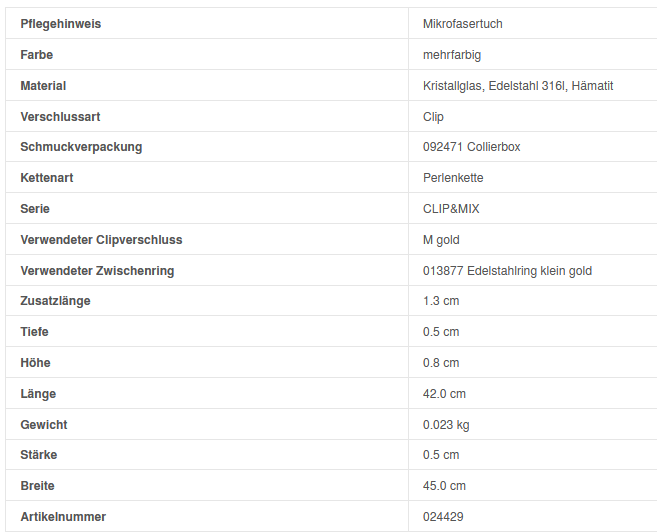Viewport: 657px width, 532px height.
Task: Click 013877 Edelstahlring klein gold text
Action: (507, 271)
